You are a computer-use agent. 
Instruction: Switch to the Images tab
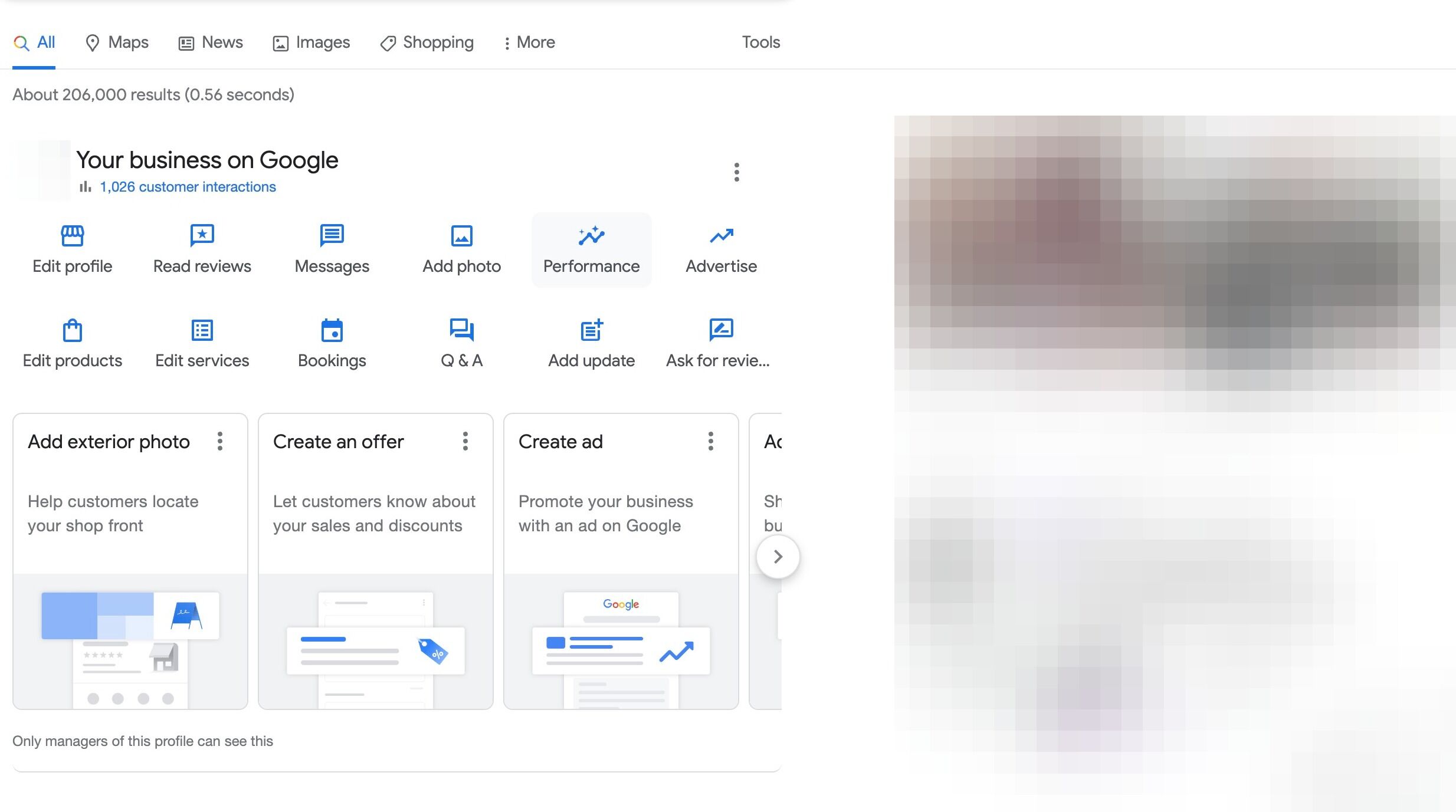coord(311,42)
